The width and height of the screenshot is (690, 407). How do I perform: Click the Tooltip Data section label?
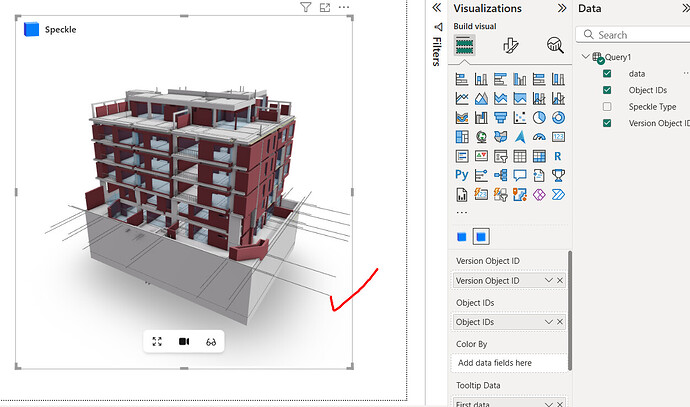(478, 385)
